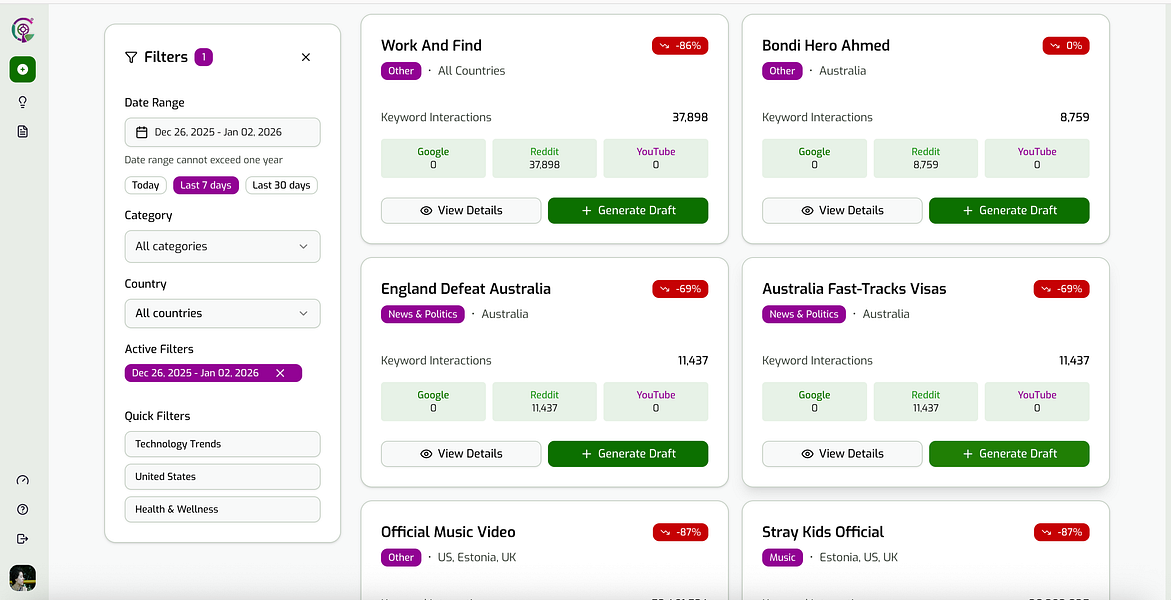Expand the All countries dropdown
The image size is (1171, 600).
[x=222, y=313]
